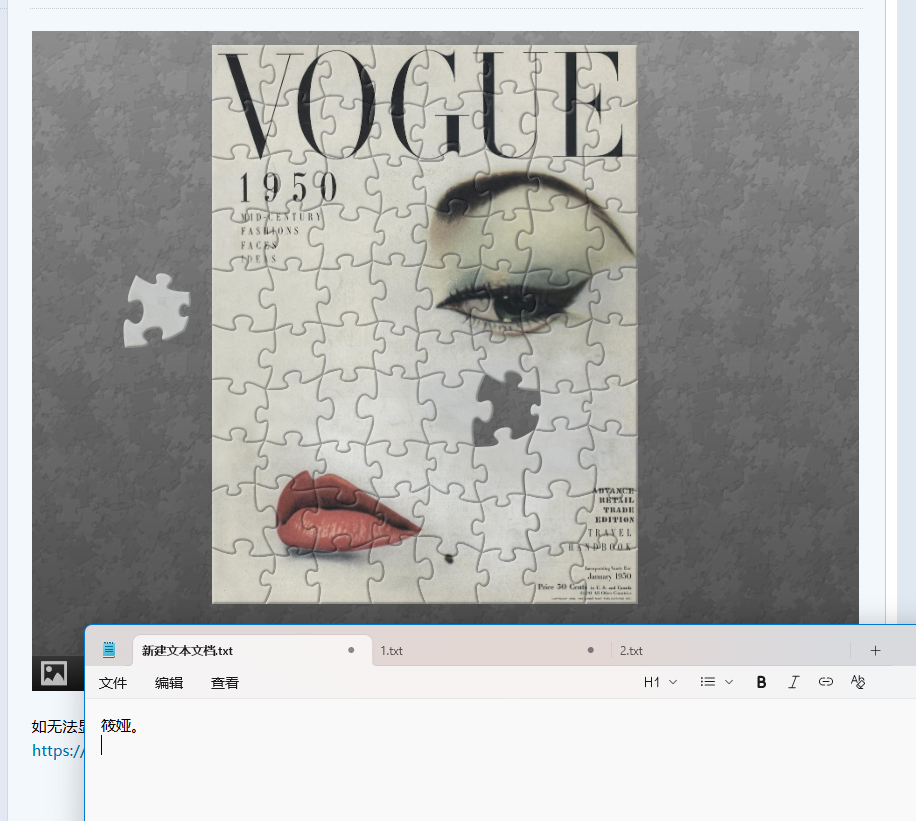
Task: Expand the list style chevron
Action: pyautogui.click(x=729, y=682)
